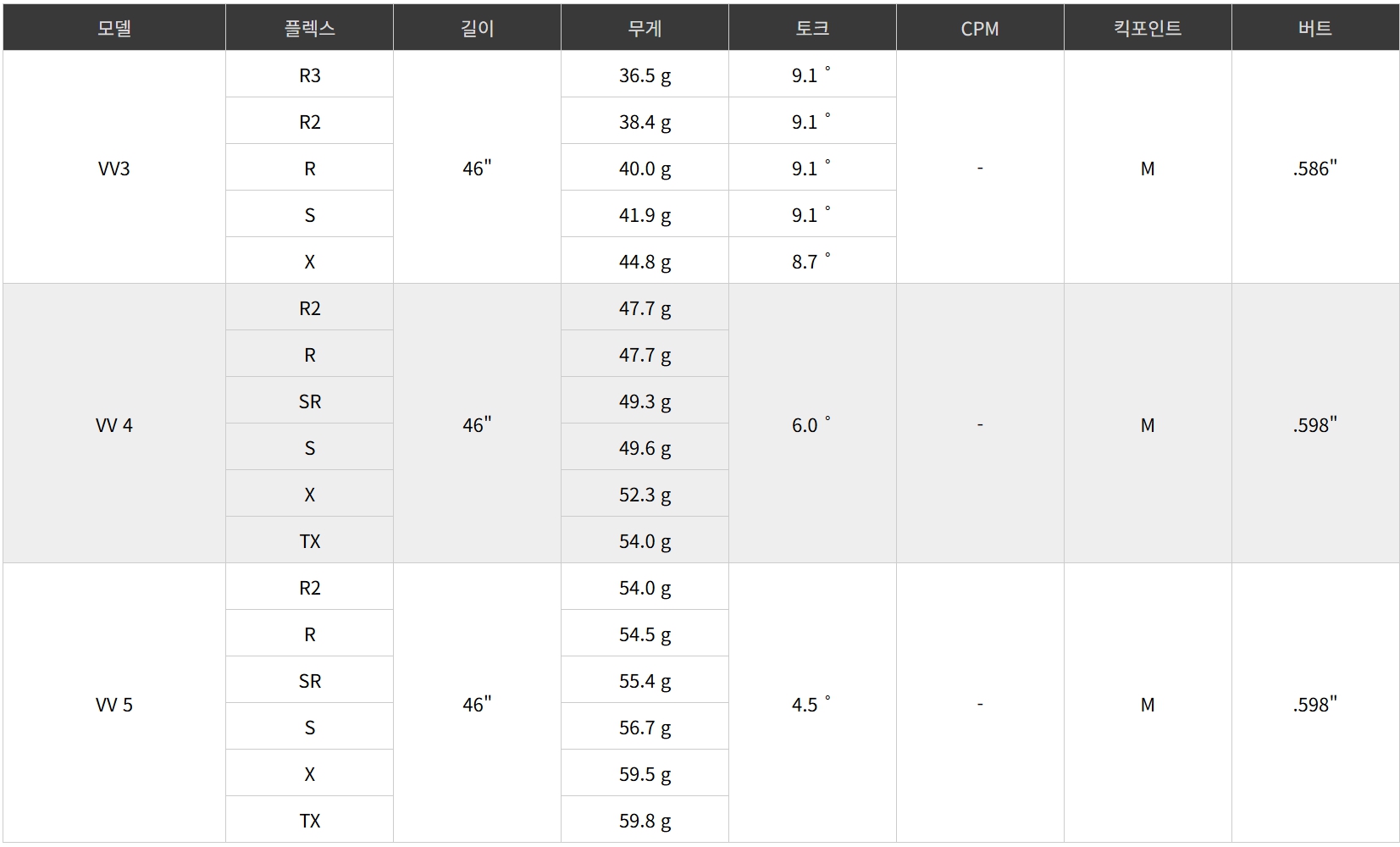Click the 토크 column header
This screenshot has height=847, width=1400.
point(812,28)
